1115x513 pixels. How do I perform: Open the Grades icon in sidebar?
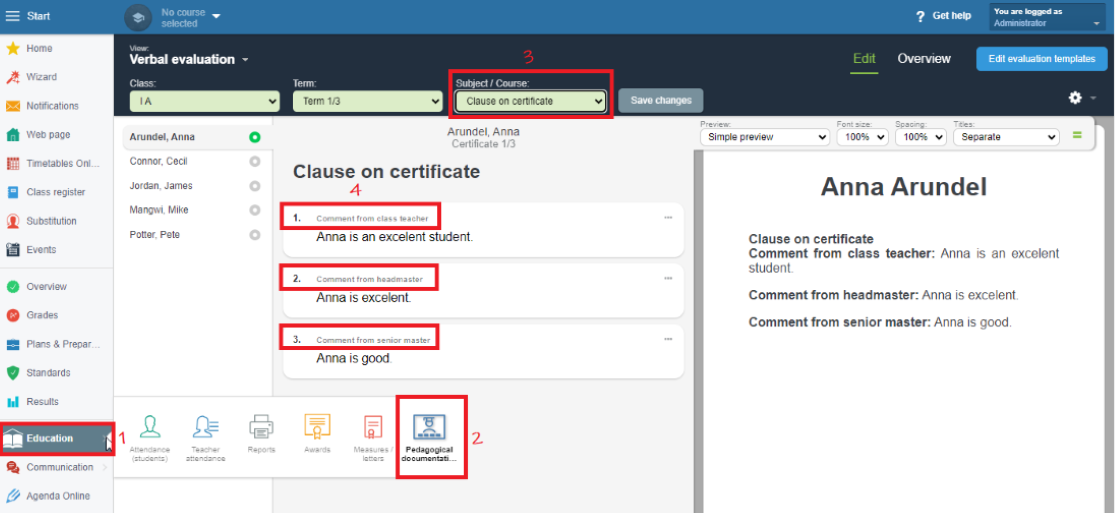12,315
